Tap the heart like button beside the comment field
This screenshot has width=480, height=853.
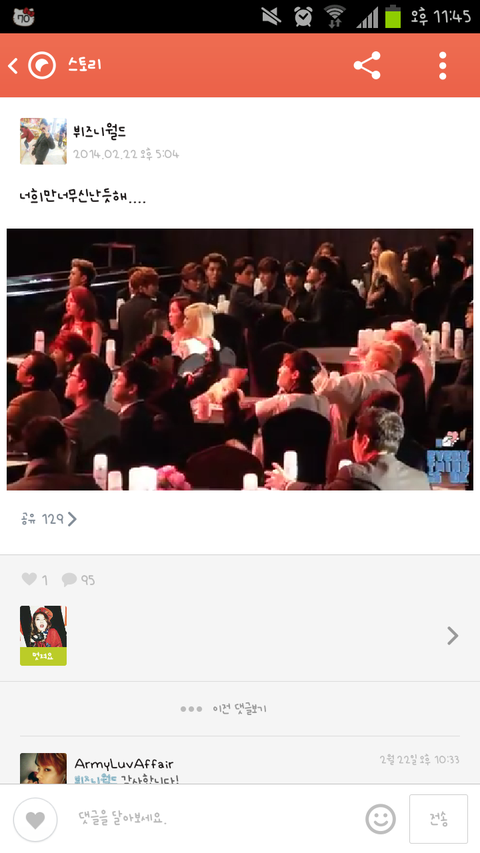[35, 820]
